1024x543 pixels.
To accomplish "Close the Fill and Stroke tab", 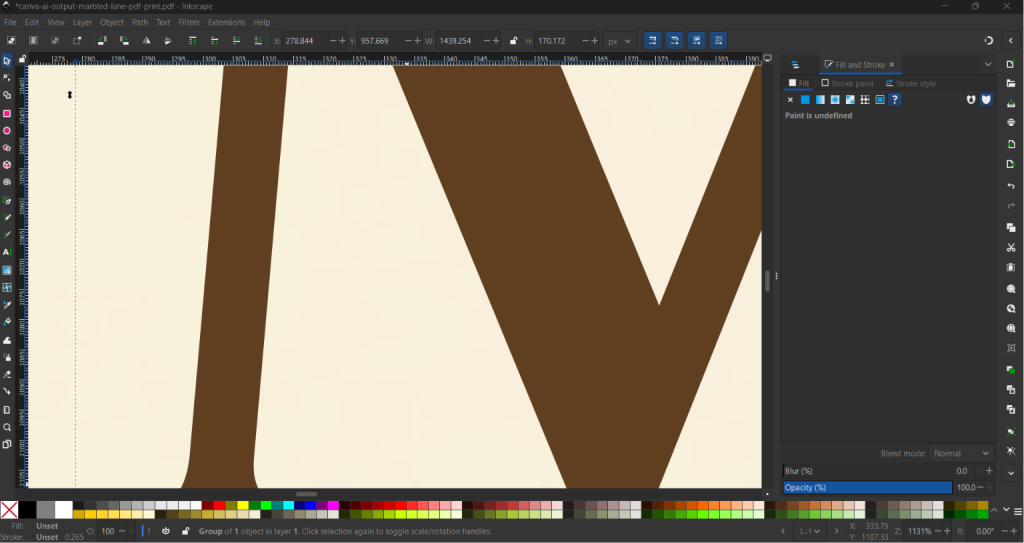I will [891, 65].
